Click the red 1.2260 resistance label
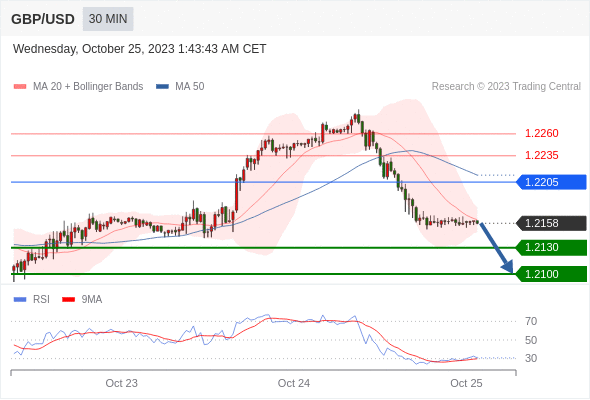 pyautogui.click(x=541, y=133)
